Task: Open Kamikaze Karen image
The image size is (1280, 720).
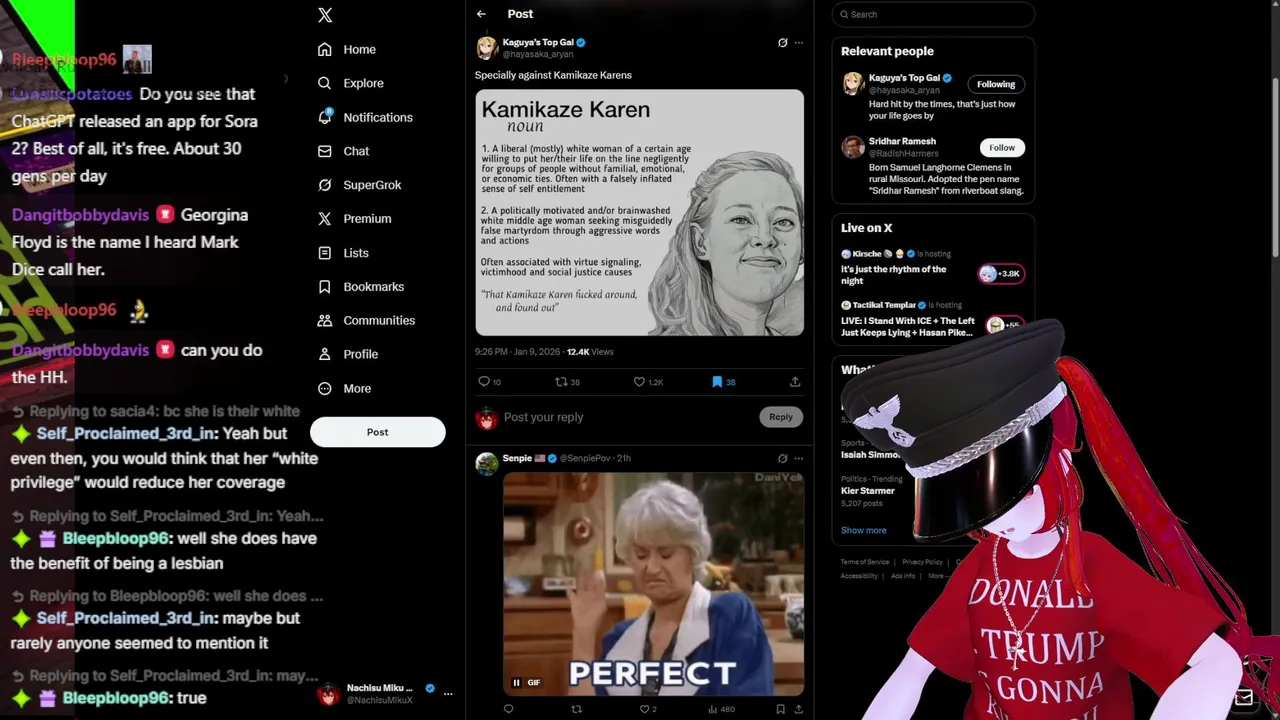Action: 639,213
